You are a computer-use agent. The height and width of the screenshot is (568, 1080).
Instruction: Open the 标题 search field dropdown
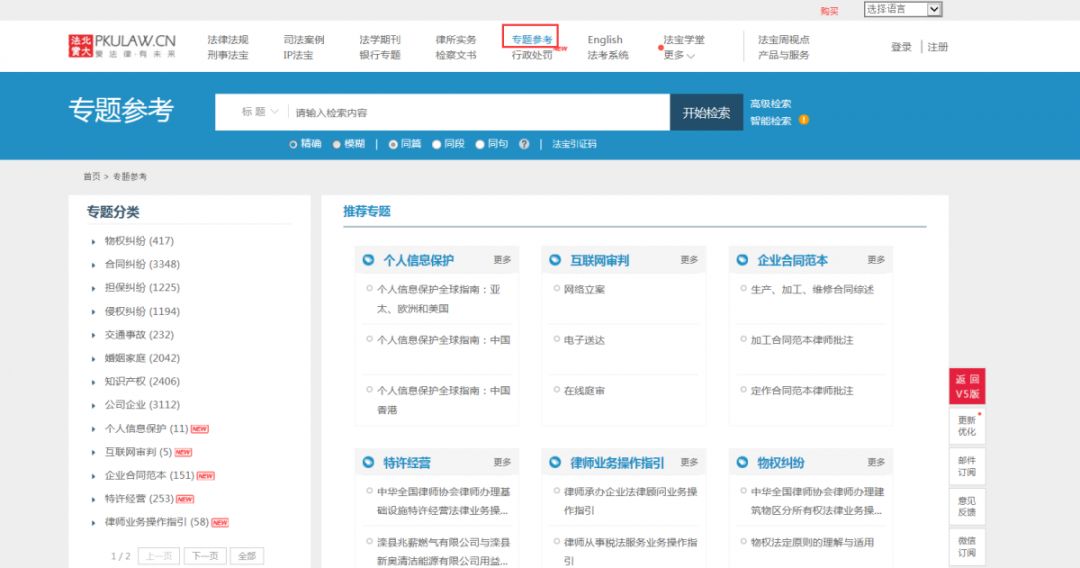259,112
